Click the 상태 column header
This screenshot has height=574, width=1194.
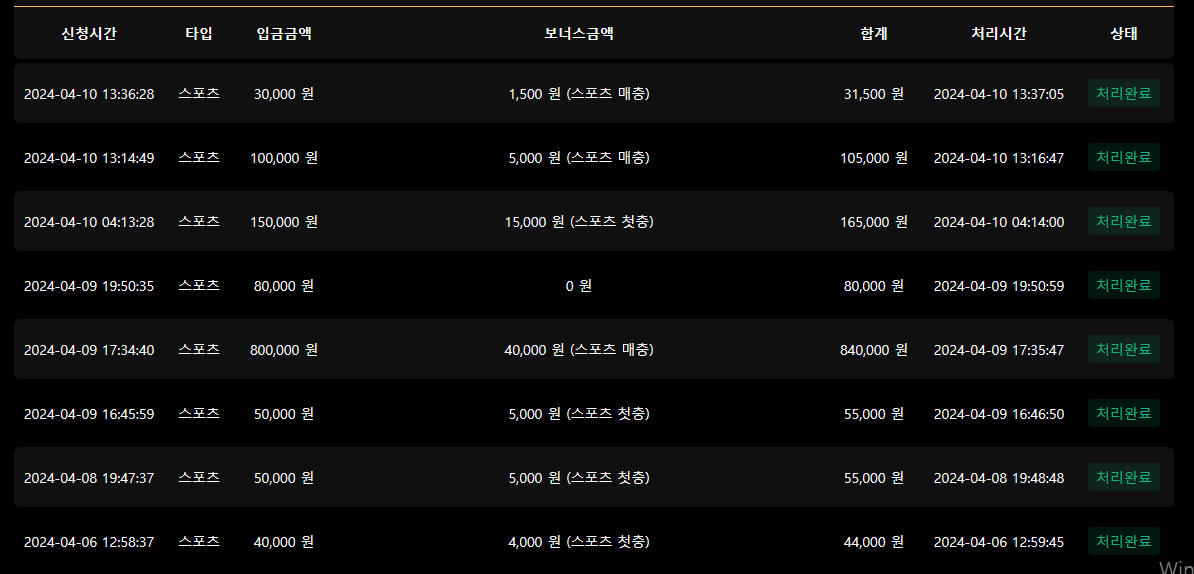[1124, 33]
